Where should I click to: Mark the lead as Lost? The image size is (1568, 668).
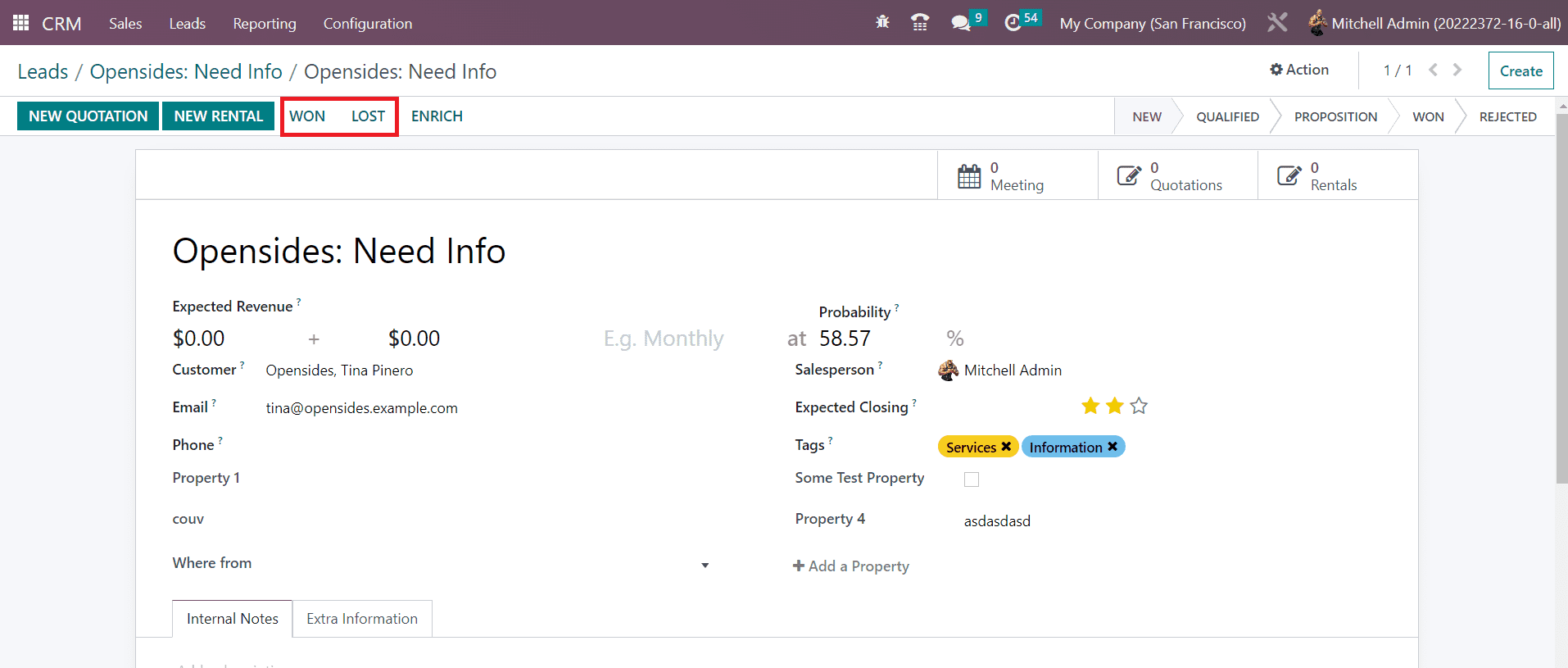pyautogui.click(x=368, y=116)
